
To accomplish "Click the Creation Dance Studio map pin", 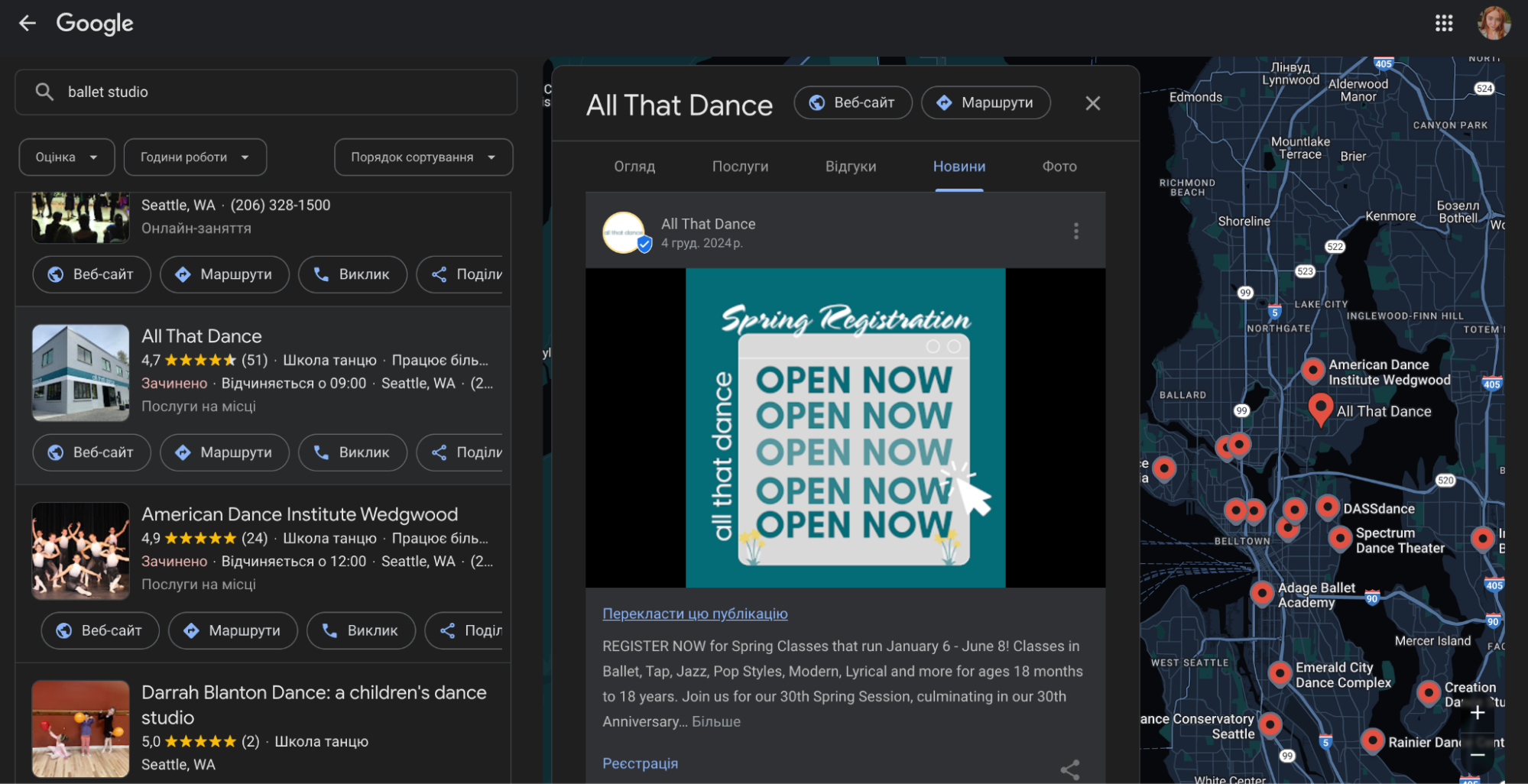I will [x=1429, y=693].
